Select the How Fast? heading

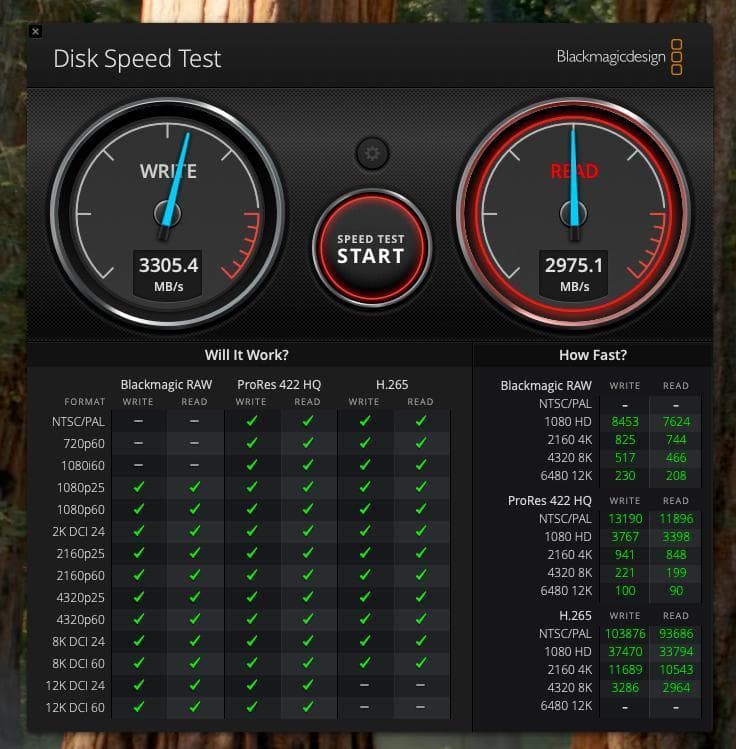(x=593, y=355)
